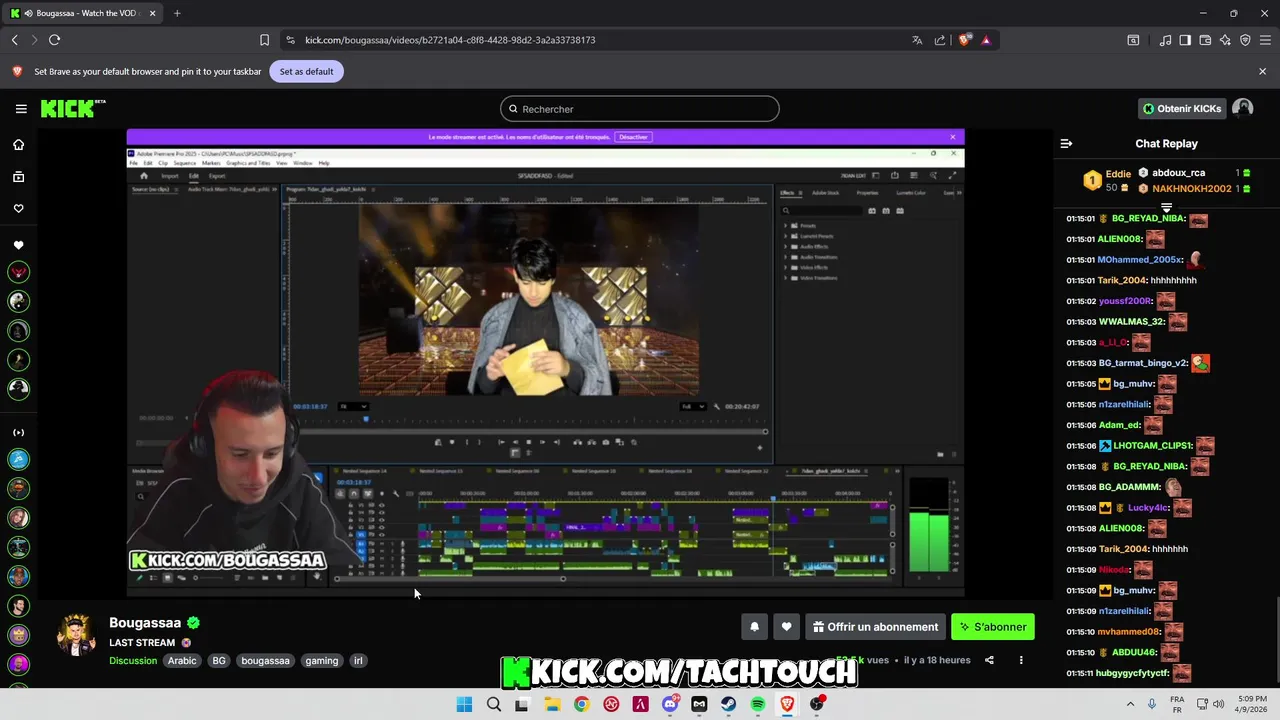1280x720 pixels.
Task: Open the outlined heart Following icon
Action: coord(18,209)
